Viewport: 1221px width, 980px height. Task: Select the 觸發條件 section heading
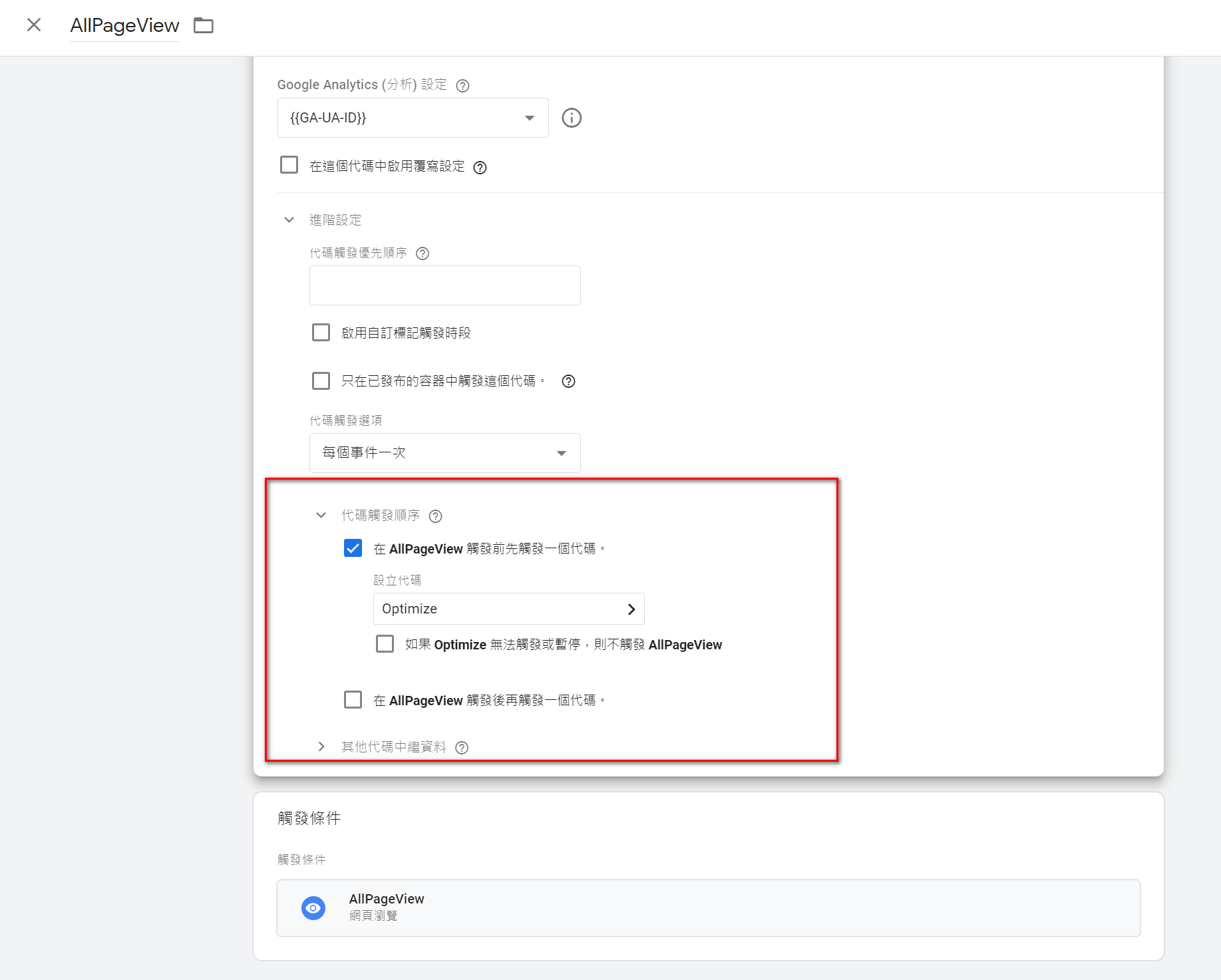[309, 818]
